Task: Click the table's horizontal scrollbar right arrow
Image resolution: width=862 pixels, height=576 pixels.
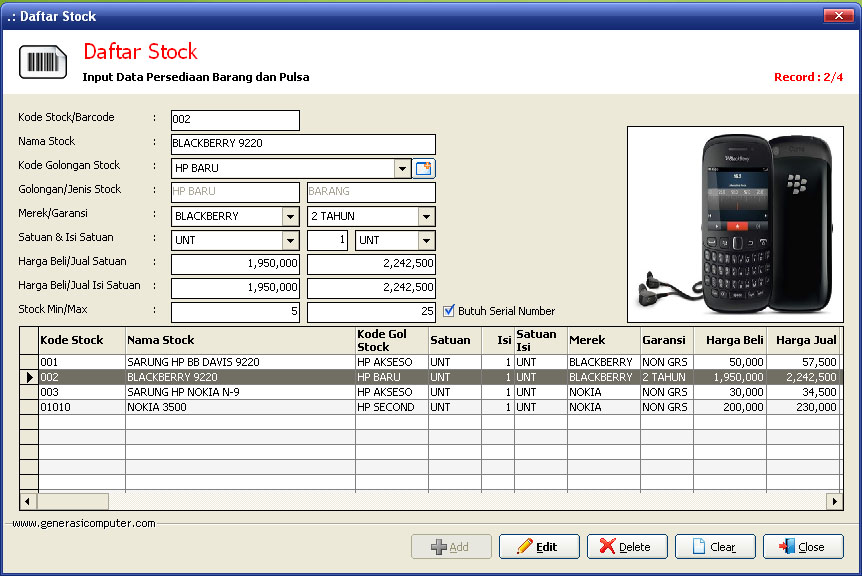Action: pyautogui.click(x=834, y=501)
